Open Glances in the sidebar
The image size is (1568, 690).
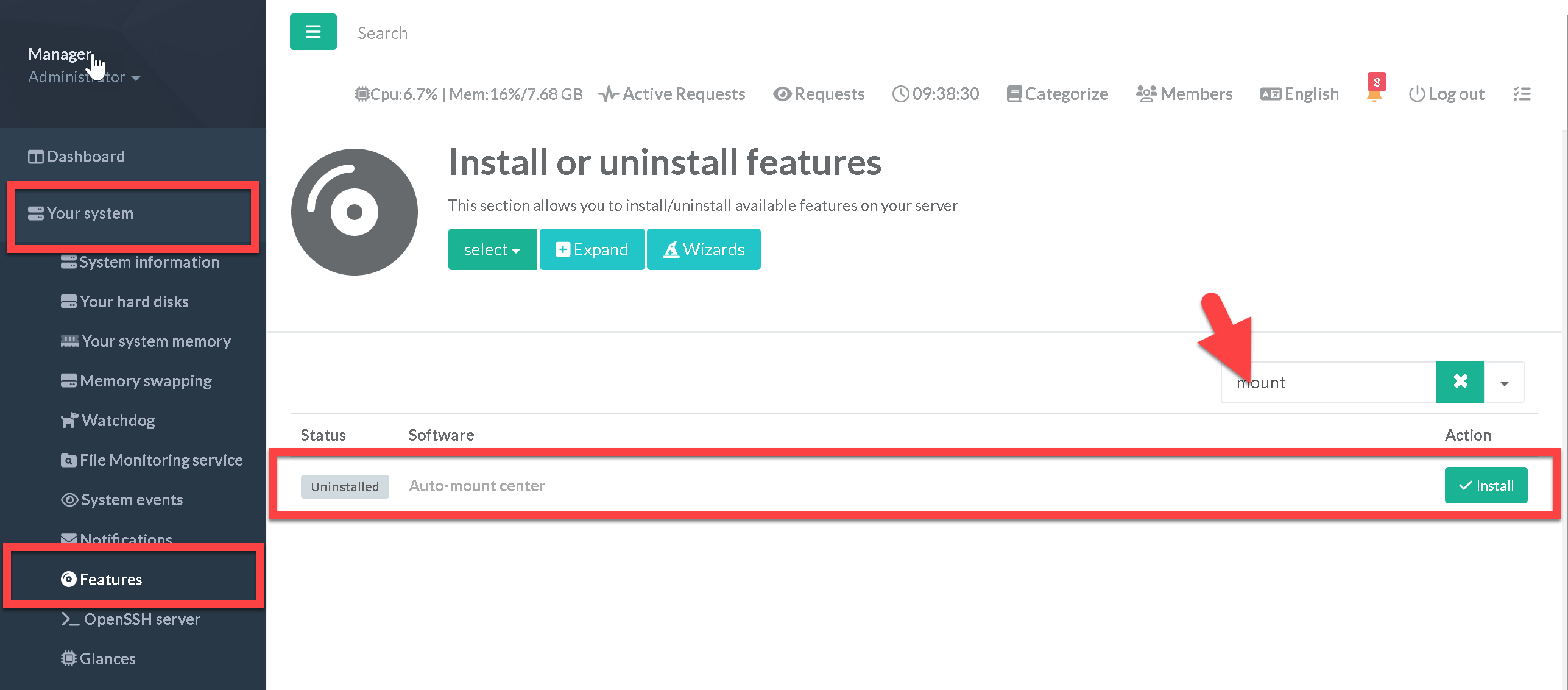(x=107, y=658)
